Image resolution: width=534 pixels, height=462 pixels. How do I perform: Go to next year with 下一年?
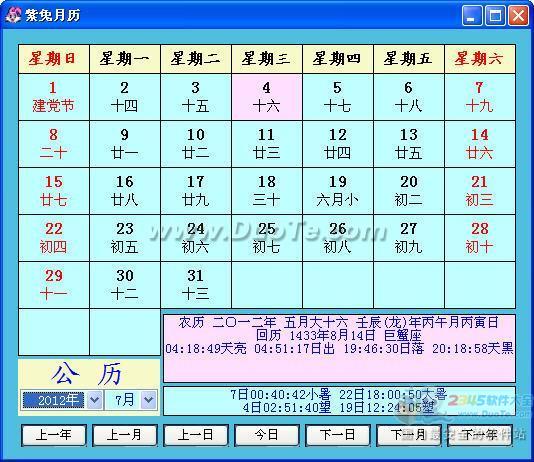pos(480,435)
